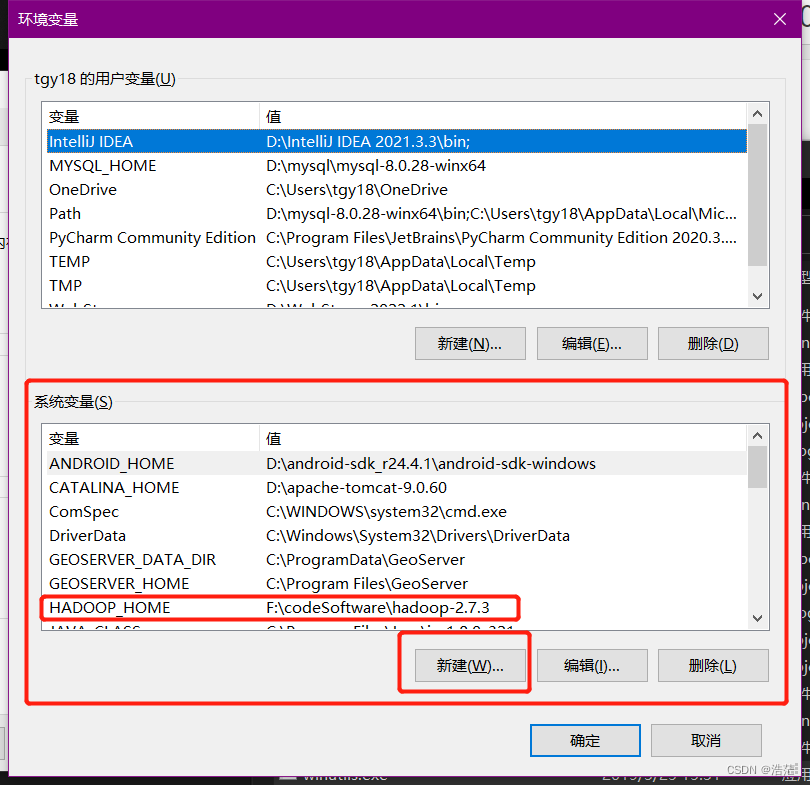Image resolution: width=810 pixels, height=785 pixels.
Task: Select the GEOSERVER_HOME system variable
Action: click(397, 584)
